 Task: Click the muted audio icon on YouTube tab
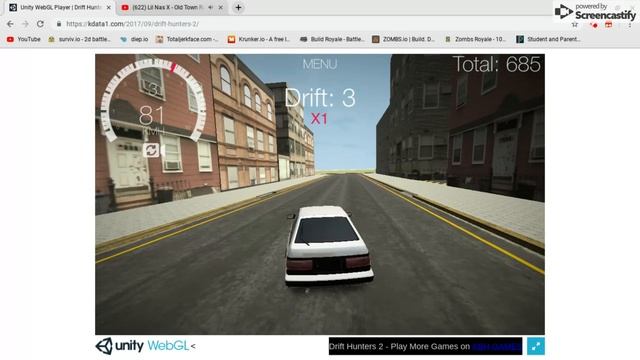pos(211,7)
